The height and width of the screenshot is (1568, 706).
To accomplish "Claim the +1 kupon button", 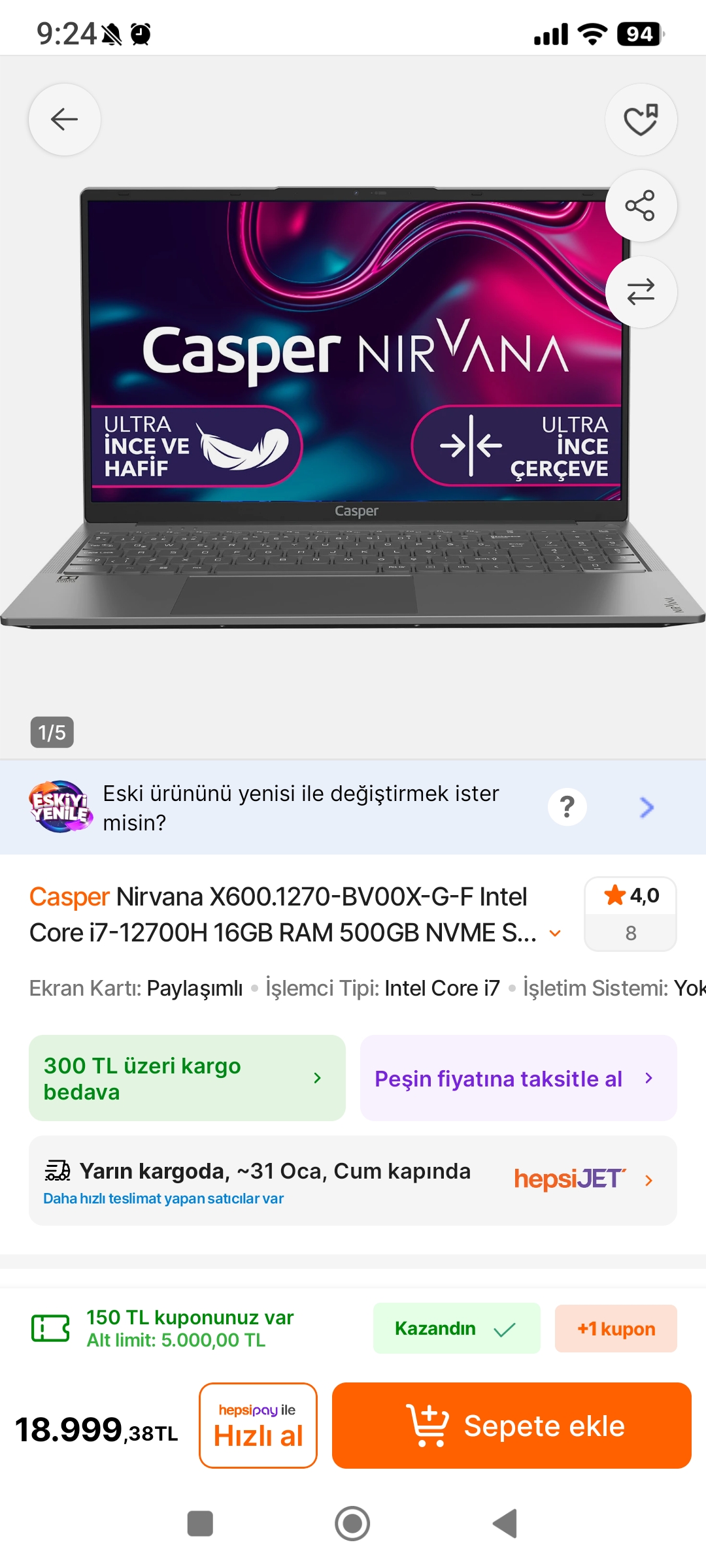I will 616,1328.
